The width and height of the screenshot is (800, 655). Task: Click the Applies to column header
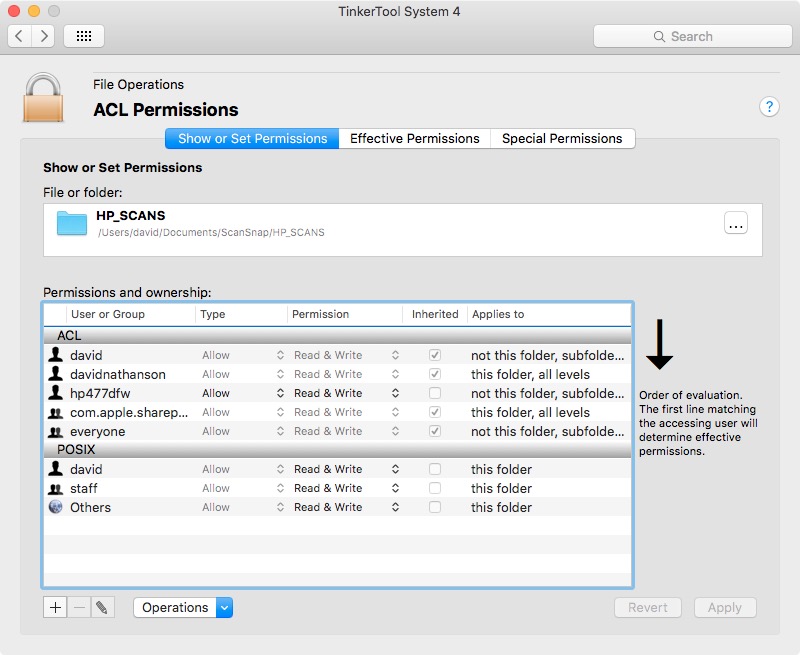[549, 314]
